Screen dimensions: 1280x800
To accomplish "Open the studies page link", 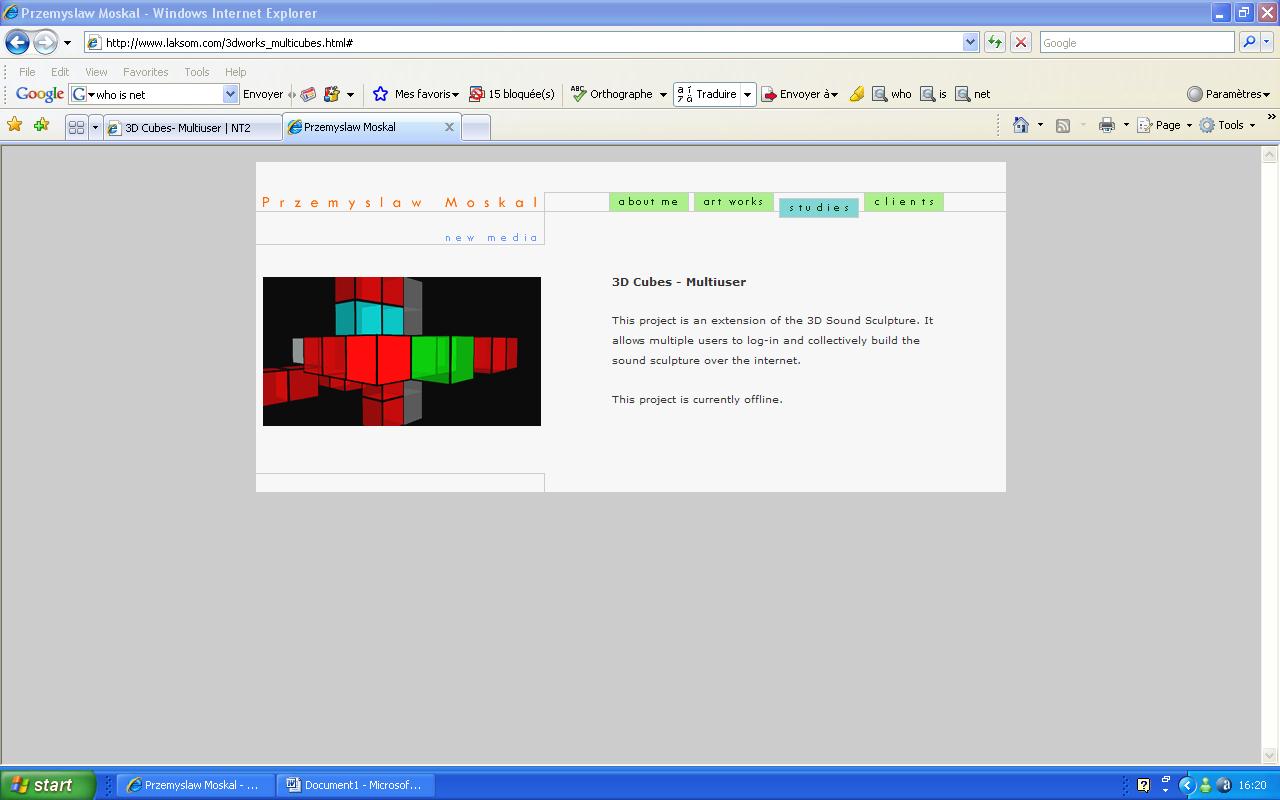I will click(819, 207).
